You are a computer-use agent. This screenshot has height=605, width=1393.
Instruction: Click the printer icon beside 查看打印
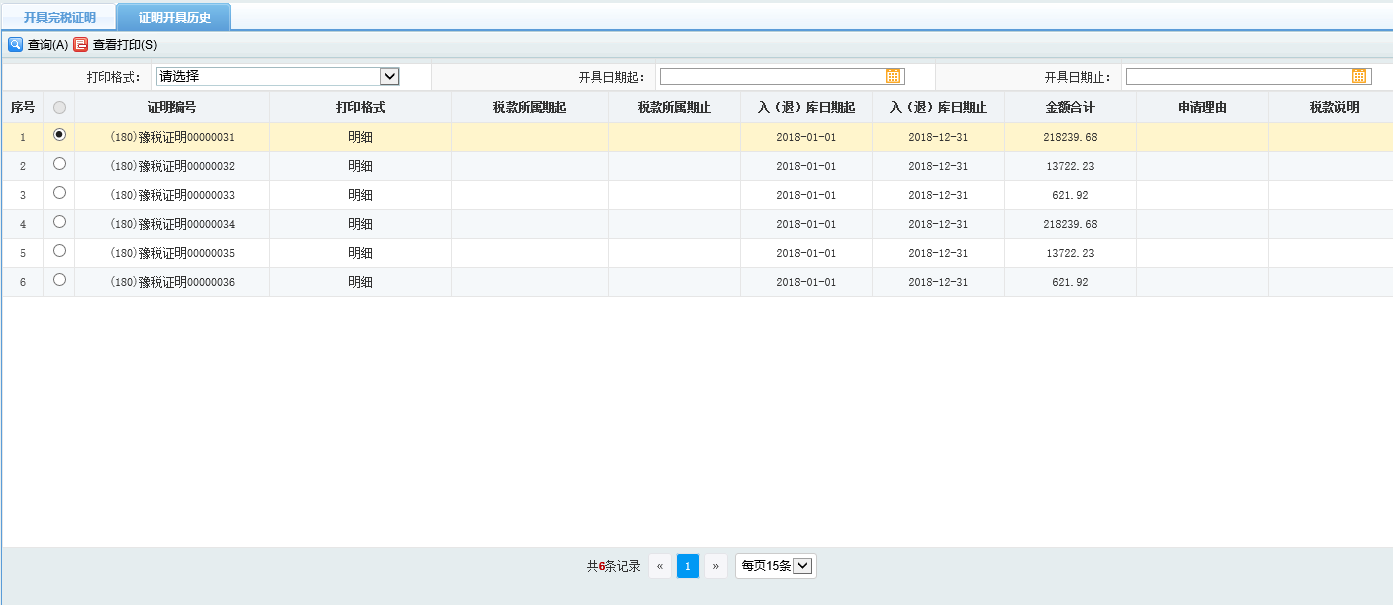pos(83,44)
